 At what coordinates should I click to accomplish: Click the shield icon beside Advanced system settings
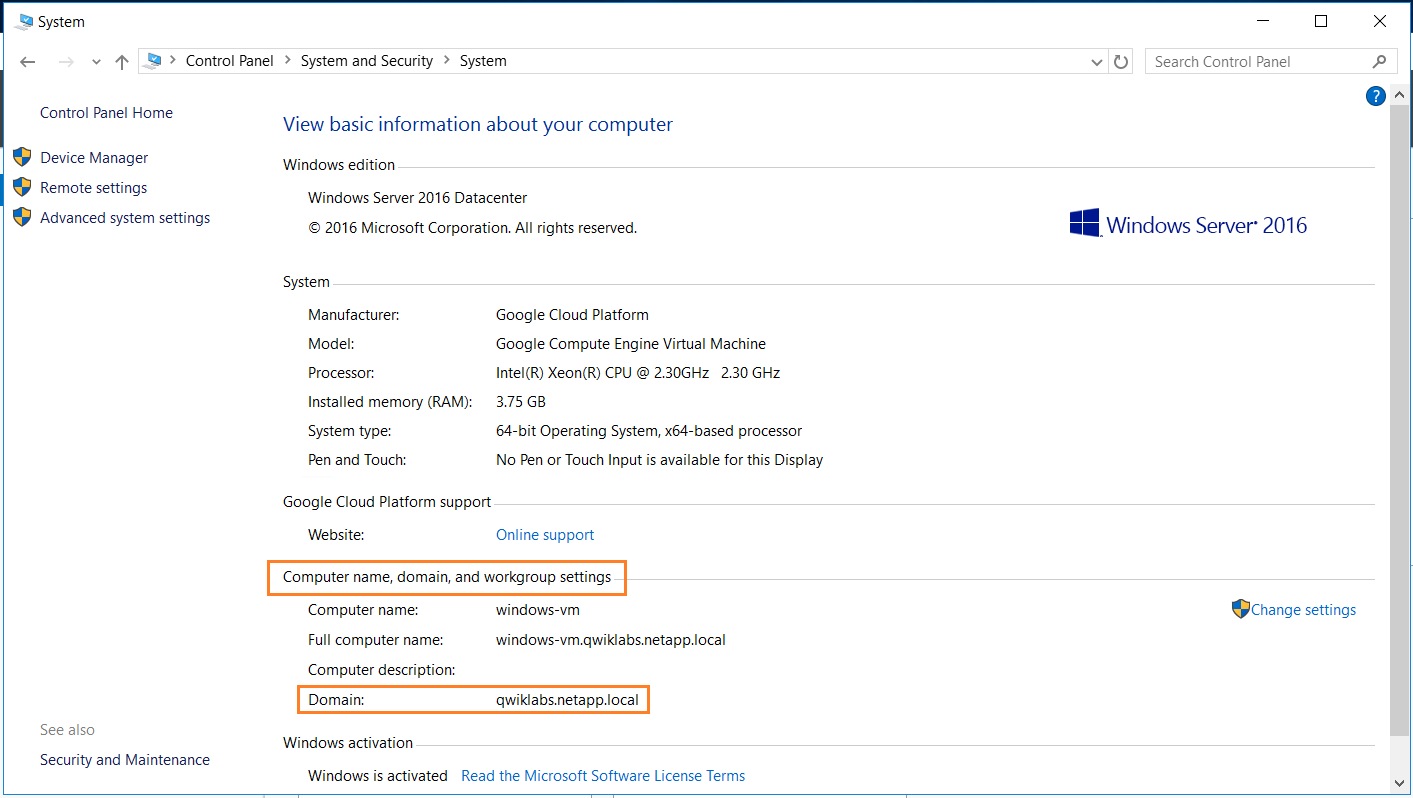[23, 217]
